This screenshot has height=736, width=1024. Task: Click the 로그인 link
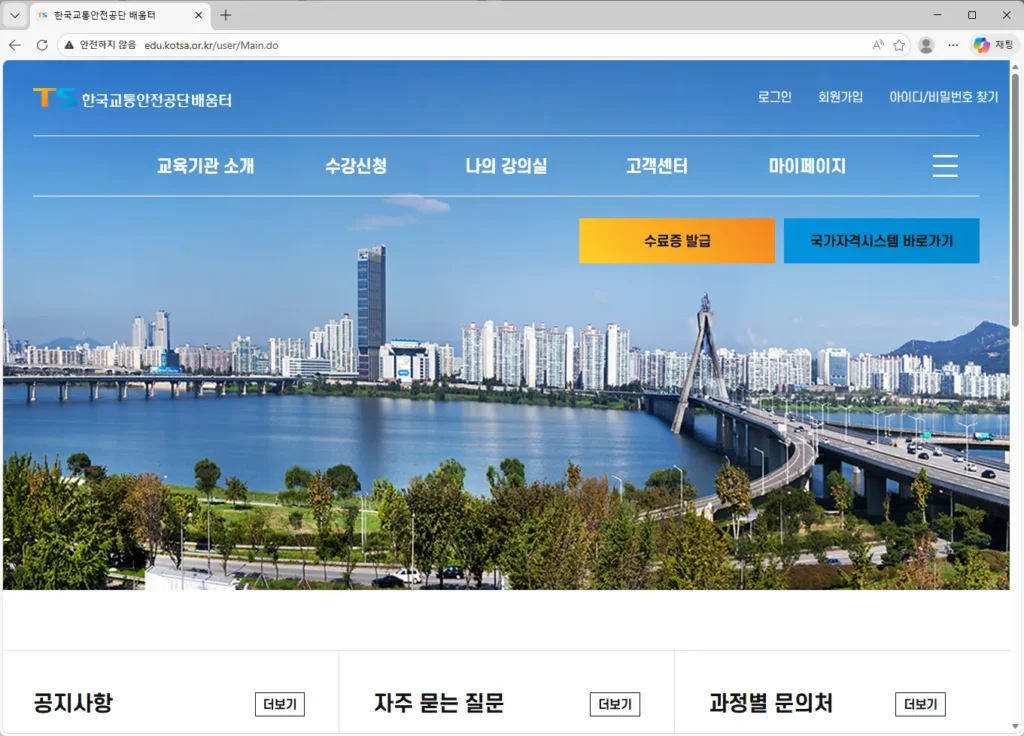tap(773, 97)
